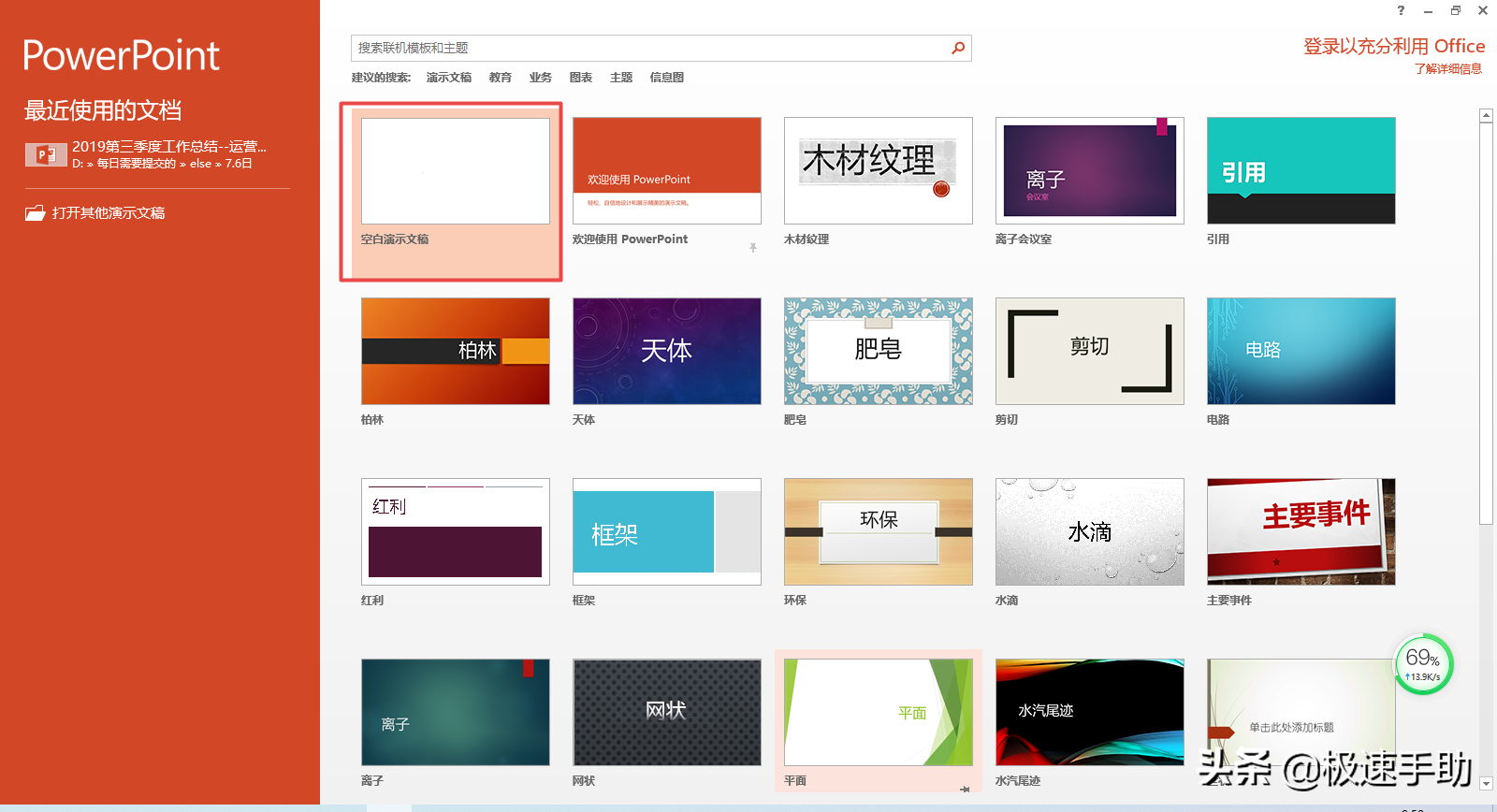Choose the 水滴 template
1497x812 pixels.
pyautogui.click(x=1090, y=532)
